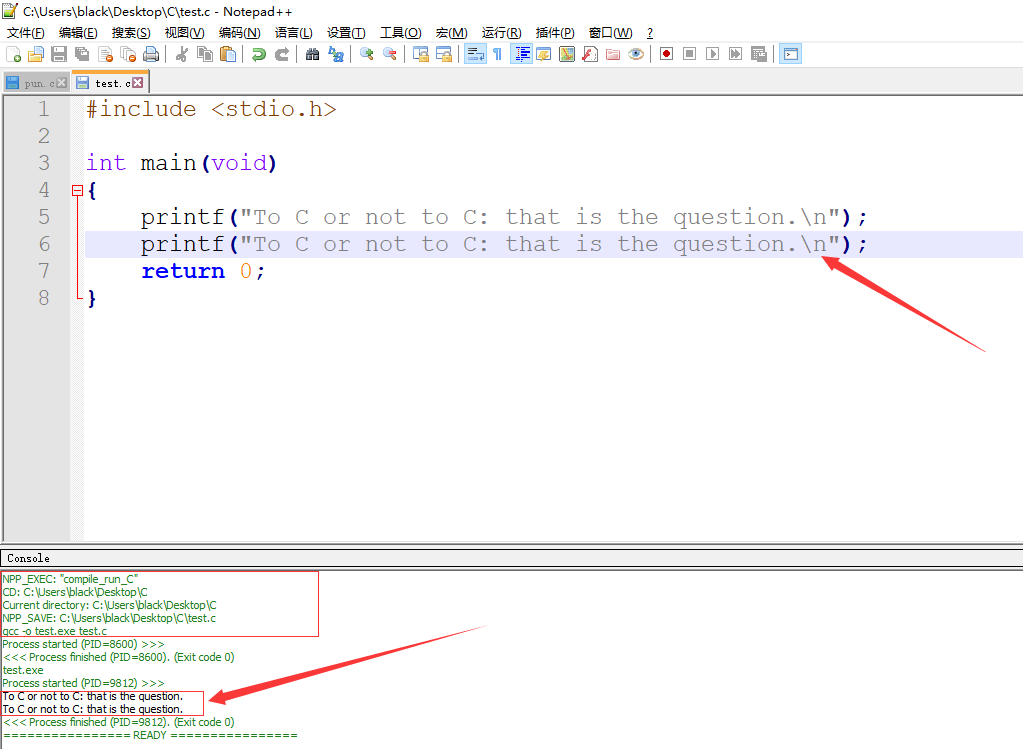Click the green Undo arrow icon
This screenshot has height=749, width=1023.
[259, 54]
